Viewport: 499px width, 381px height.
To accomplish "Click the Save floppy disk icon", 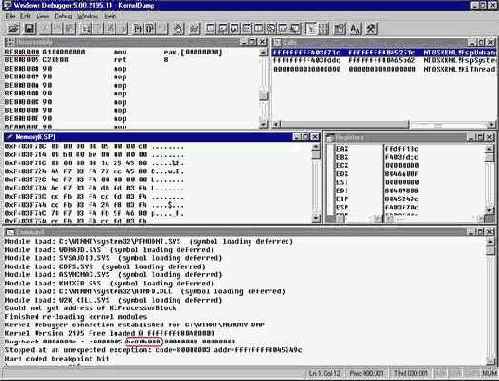I will [29, 29].
